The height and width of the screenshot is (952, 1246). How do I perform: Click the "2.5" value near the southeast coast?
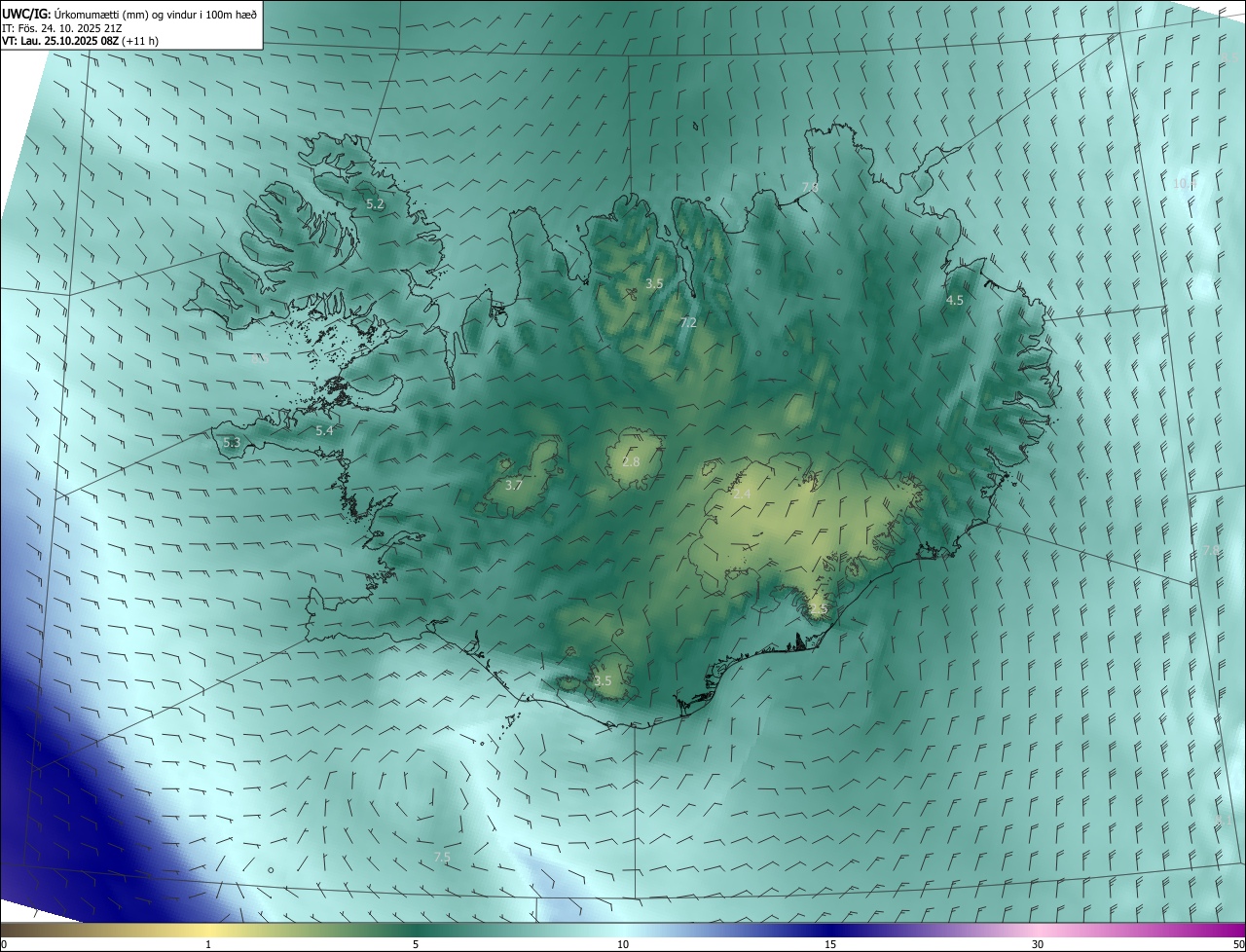tap(819, 609)
